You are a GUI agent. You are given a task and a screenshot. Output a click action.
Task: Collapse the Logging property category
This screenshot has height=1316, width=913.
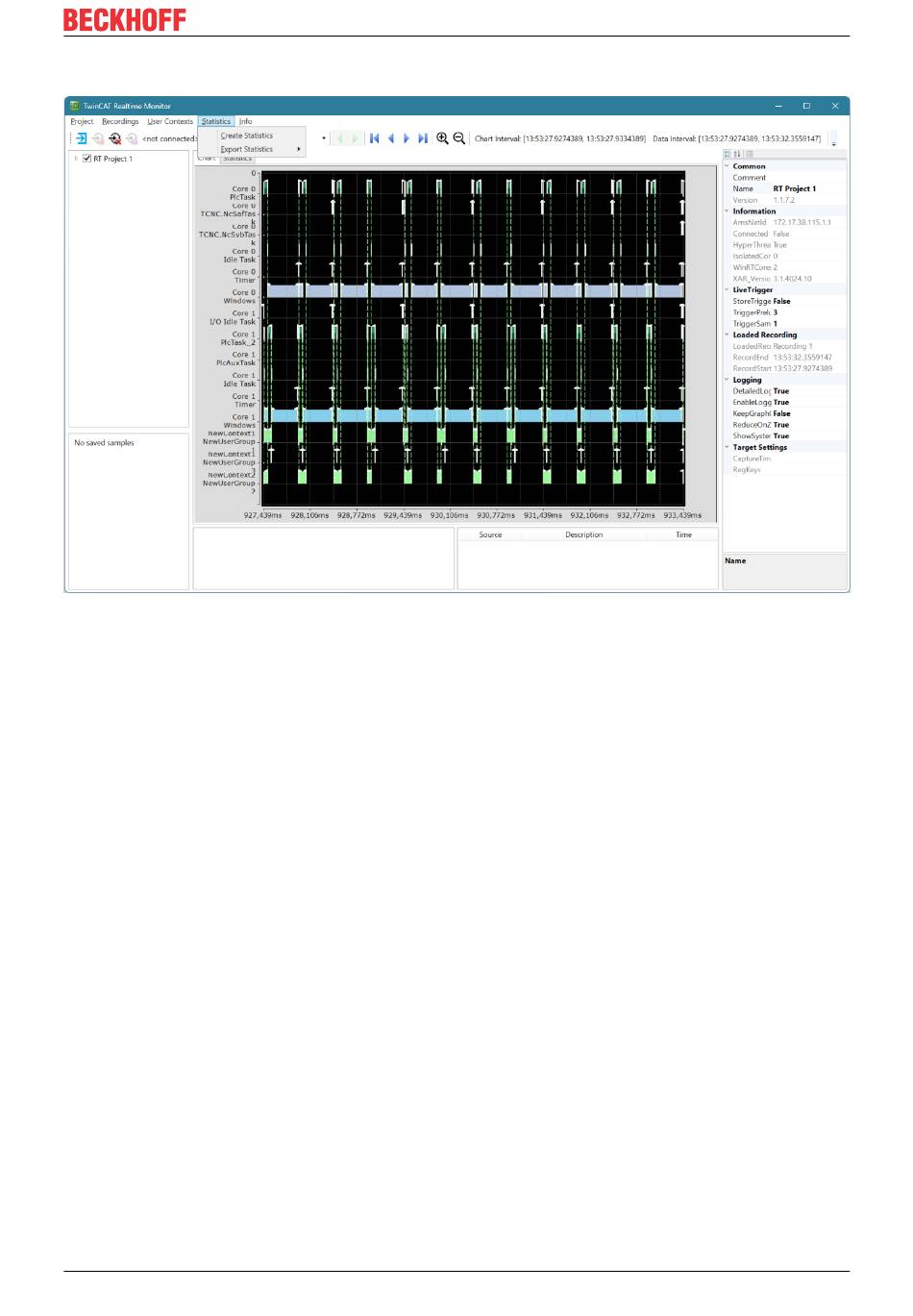[x=727, y=380]
